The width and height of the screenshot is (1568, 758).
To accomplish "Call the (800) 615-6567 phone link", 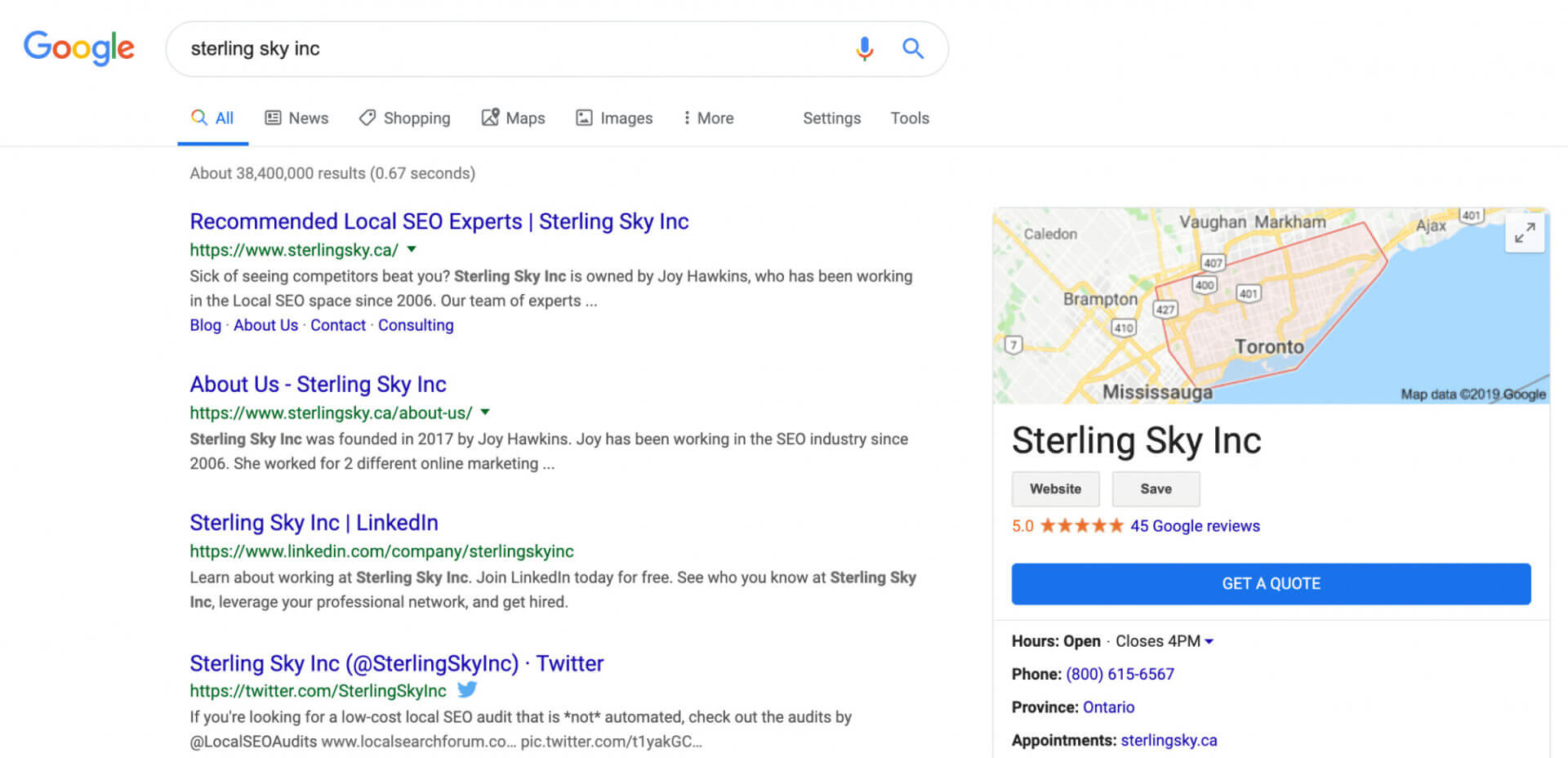I will tap(1120, 674).
